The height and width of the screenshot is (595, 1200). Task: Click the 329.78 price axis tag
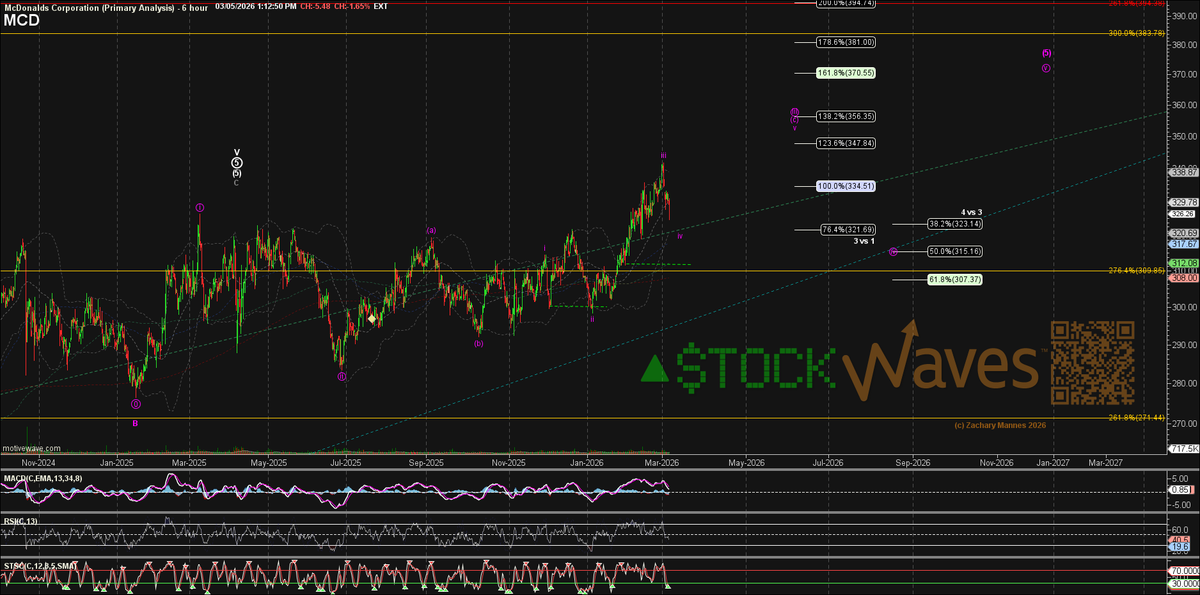(x=1183, y=202)
